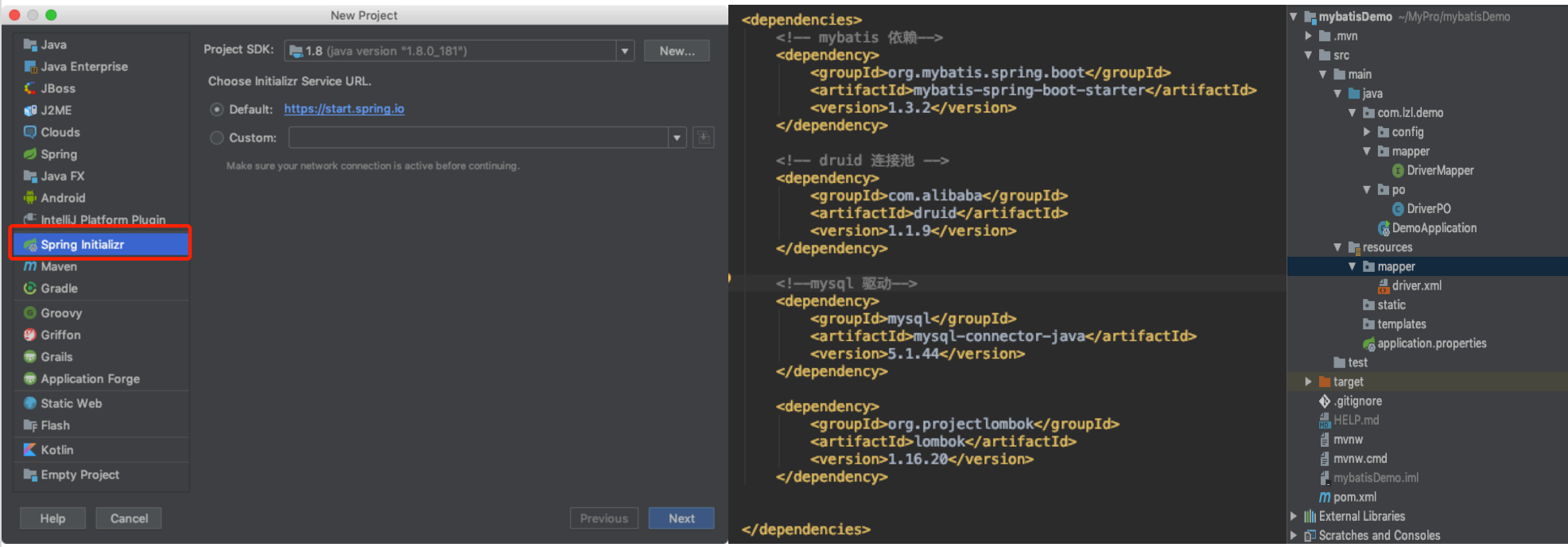Click the Next button

681,518
